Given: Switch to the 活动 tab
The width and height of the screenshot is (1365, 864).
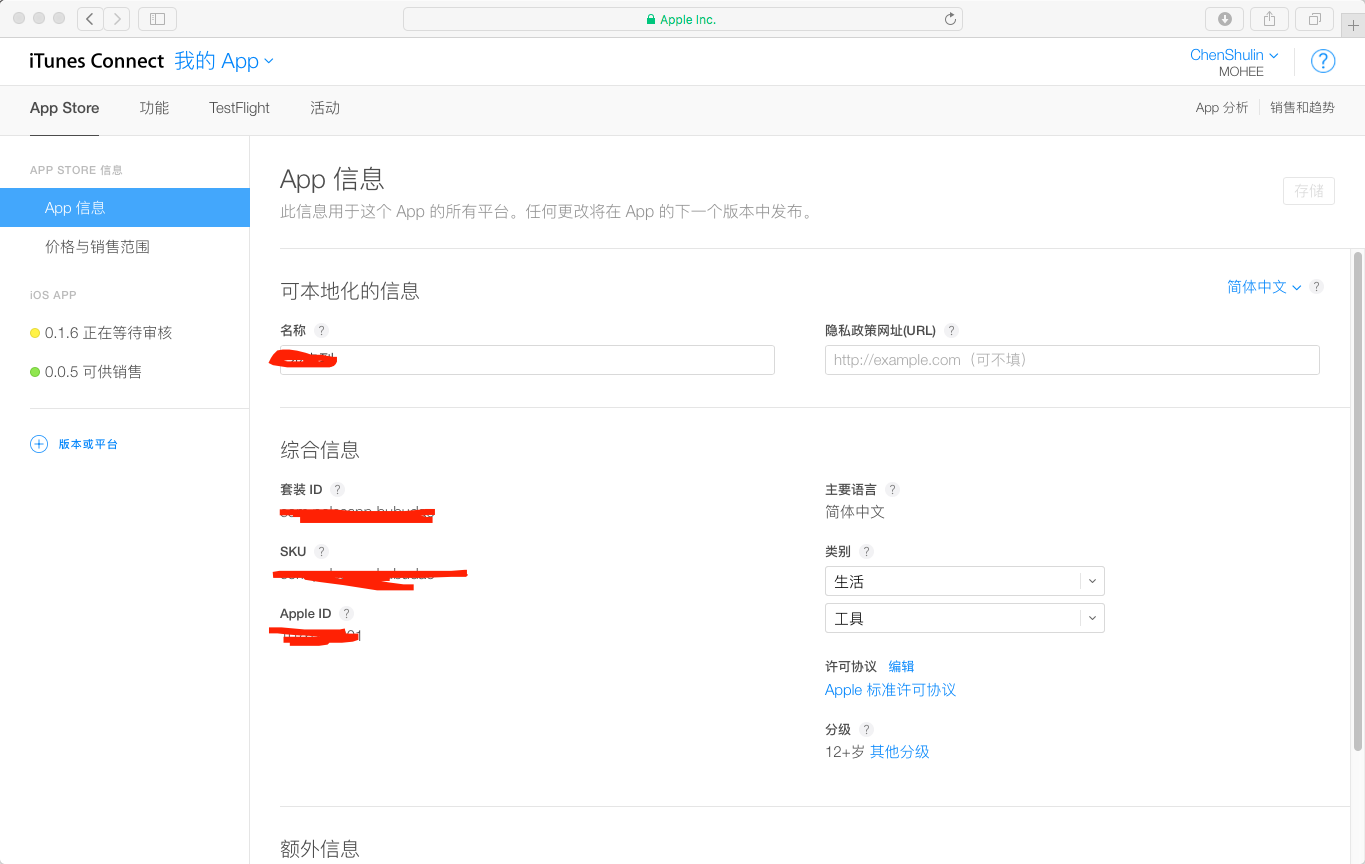Looking at the screenshot, I should click(325, 108).
